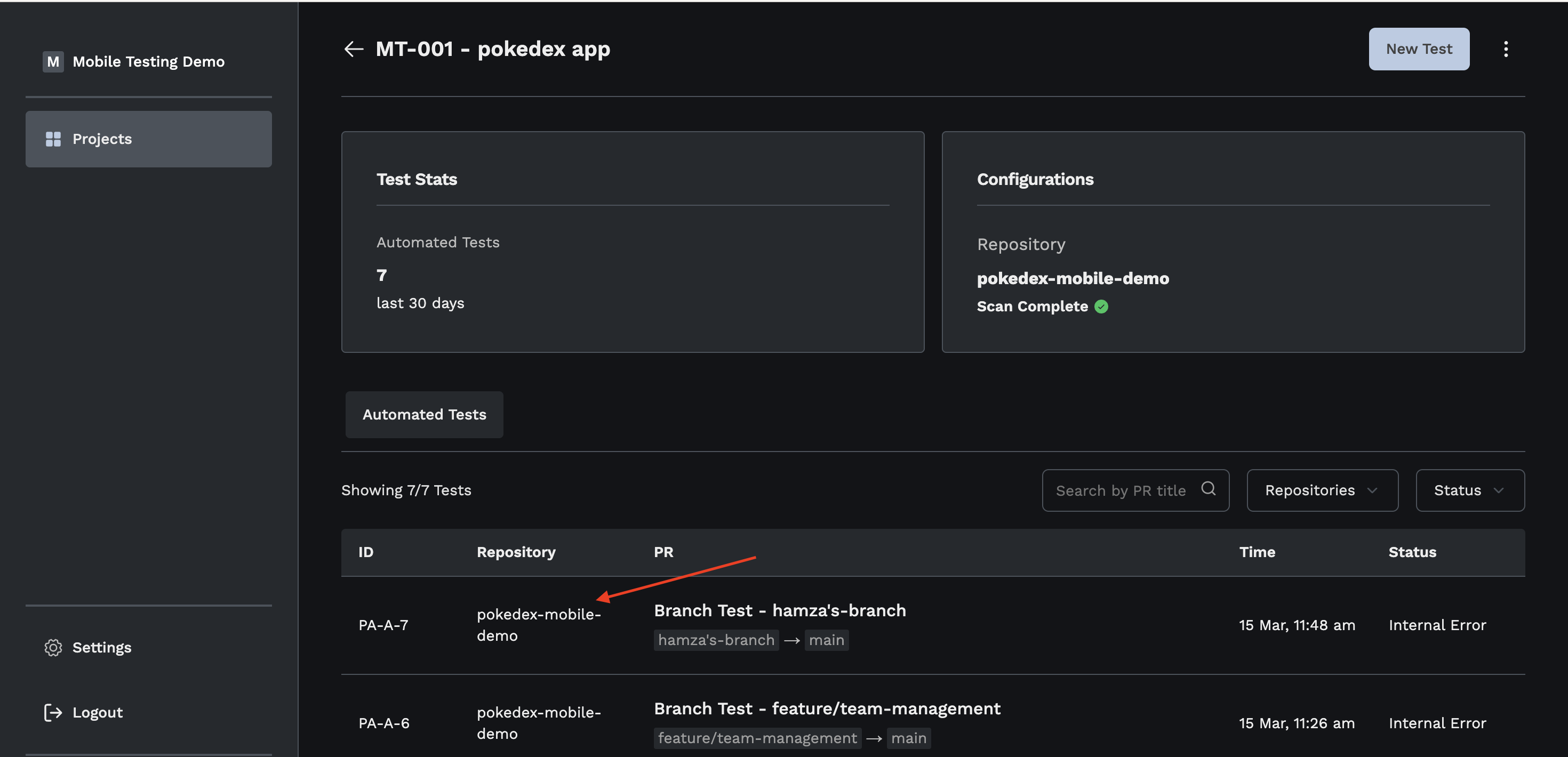Open the three-dot more options menu
Viewport: 1568px width, 757px height.
click(1505, 49)
